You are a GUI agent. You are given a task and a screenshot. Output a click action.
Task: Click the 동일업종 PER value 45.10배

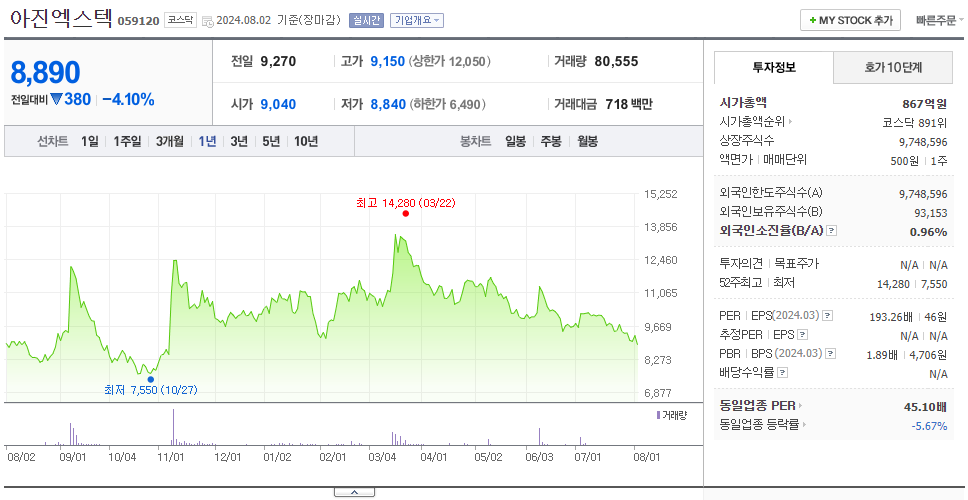tap(925, 407)
